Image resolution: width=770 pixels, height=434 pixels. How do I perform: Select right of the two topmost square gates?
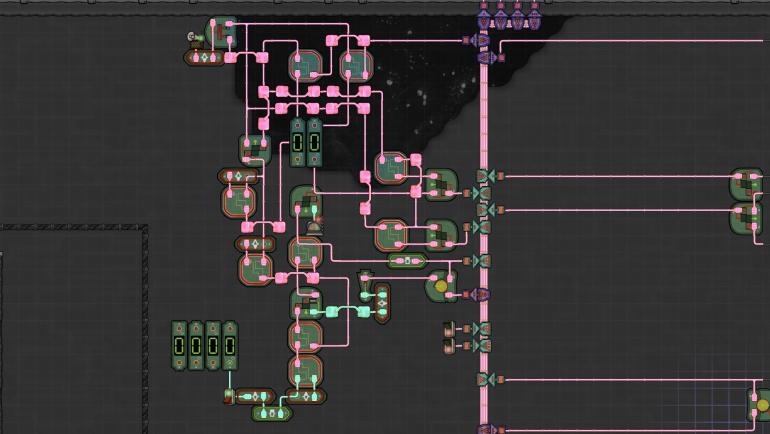(x=356, y=66)
